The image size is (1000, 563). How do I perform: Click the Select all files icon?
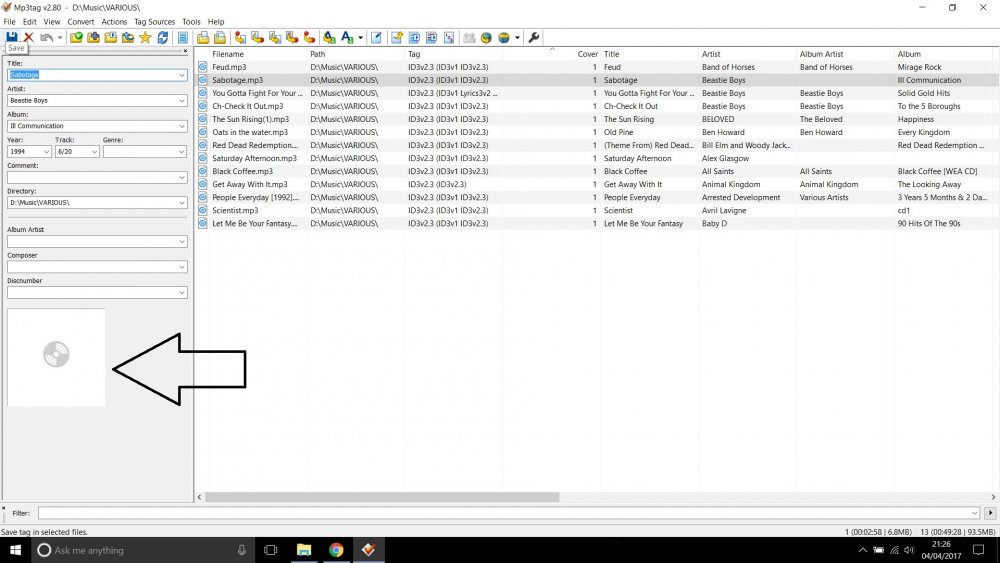pos(182,38)
